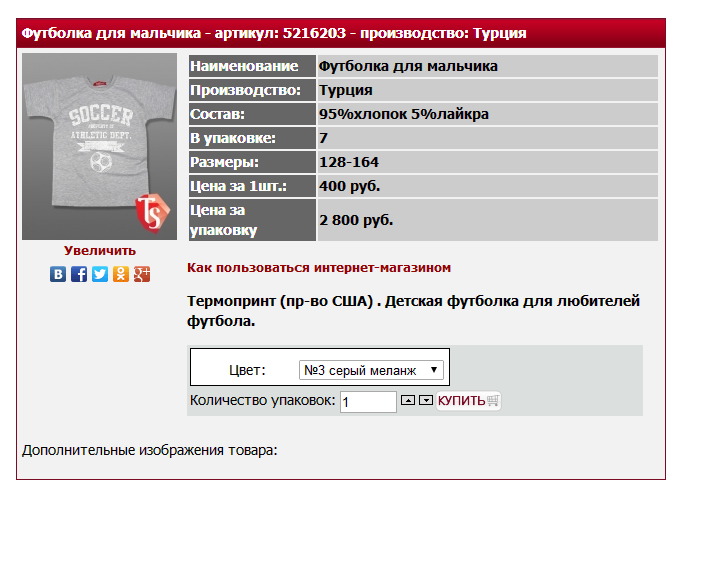
Task: Select the red header title text
Action: coord(274,33)
